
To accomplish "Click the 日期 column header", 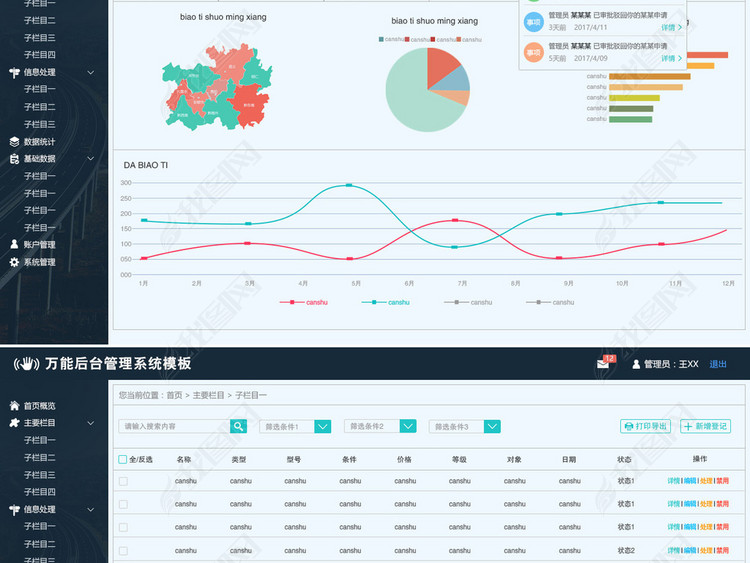I will pos(569,459).
